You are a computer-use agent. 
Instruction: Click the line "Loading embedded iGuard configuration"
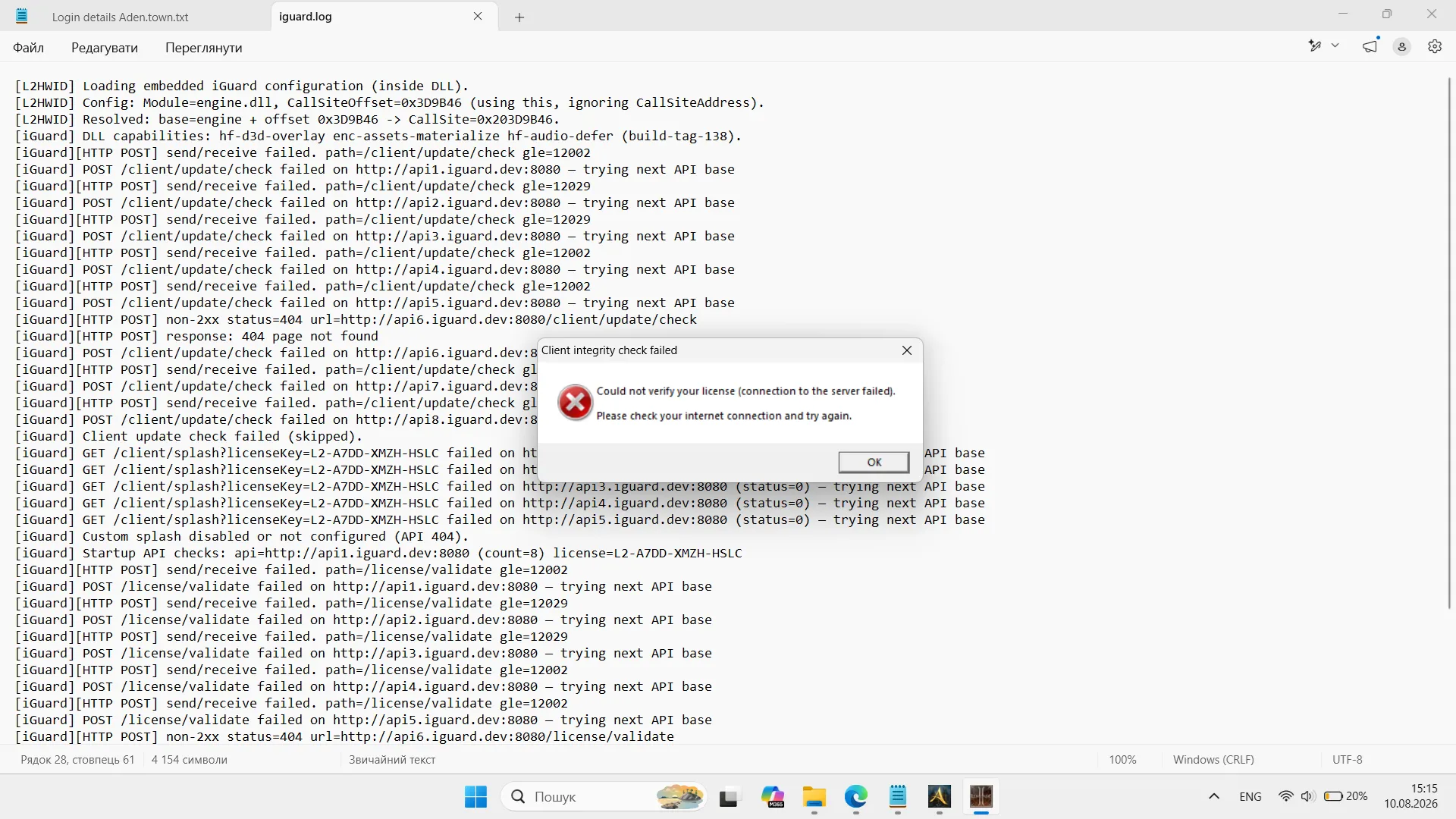[x=242, y=86]
